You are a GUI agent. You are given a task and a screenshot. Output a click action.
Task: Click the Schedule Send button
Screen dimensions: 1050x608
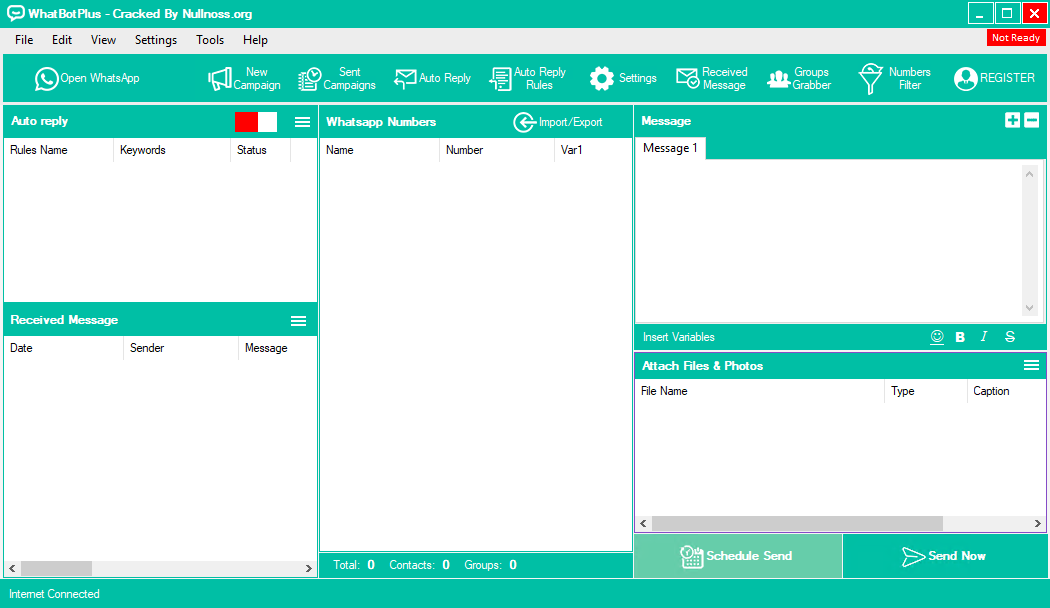pyautogui.click(x=737, y=556)
